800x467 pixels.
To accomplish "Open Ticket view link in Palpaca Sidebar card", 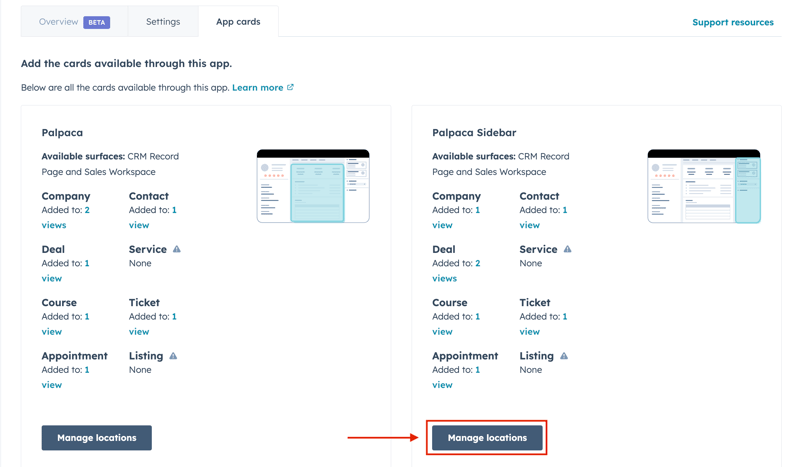I will tap(530, 332).
